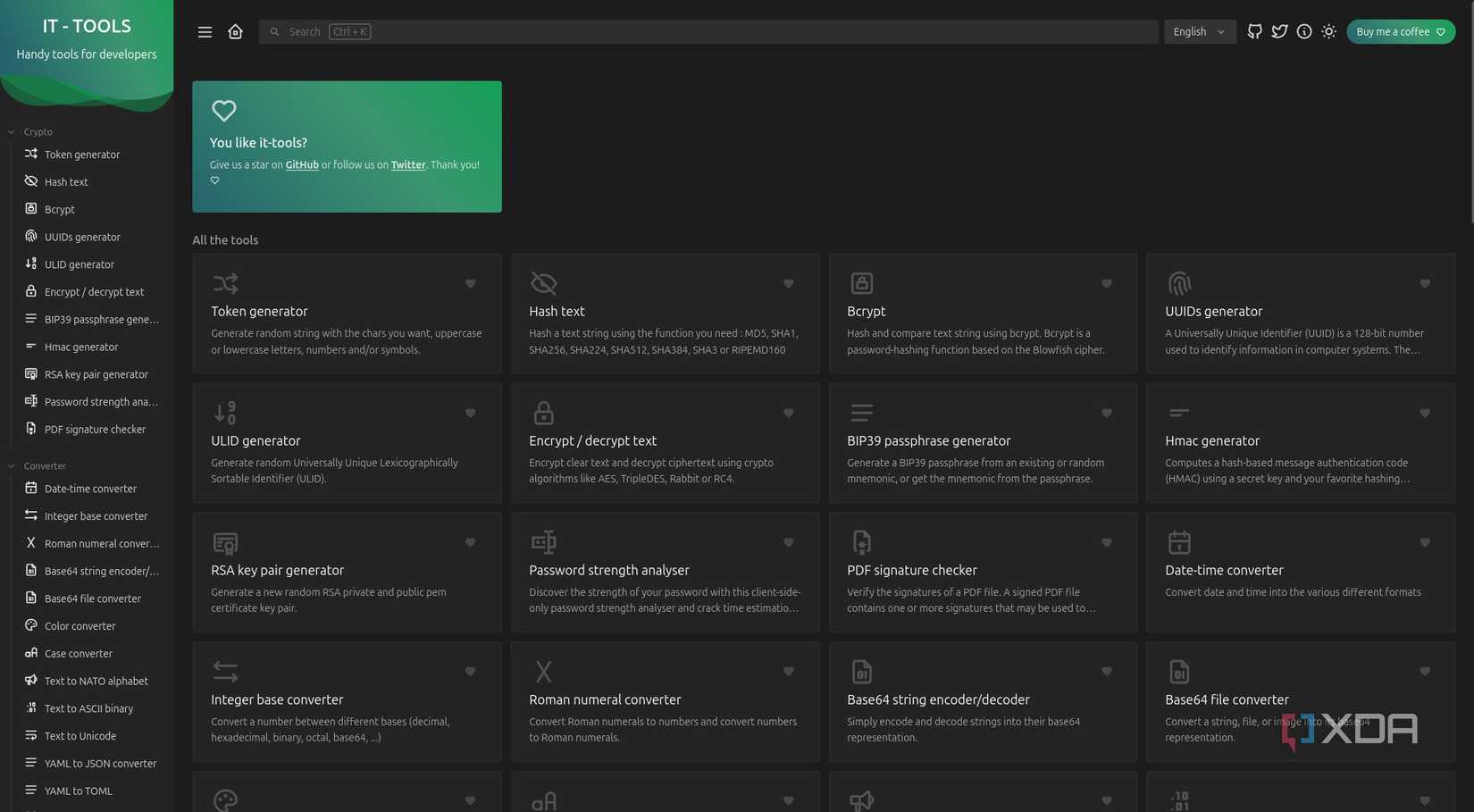Open the Color converter from the sidebar
The height and width of the screenshot is (812, 1474).
(80, 625)
